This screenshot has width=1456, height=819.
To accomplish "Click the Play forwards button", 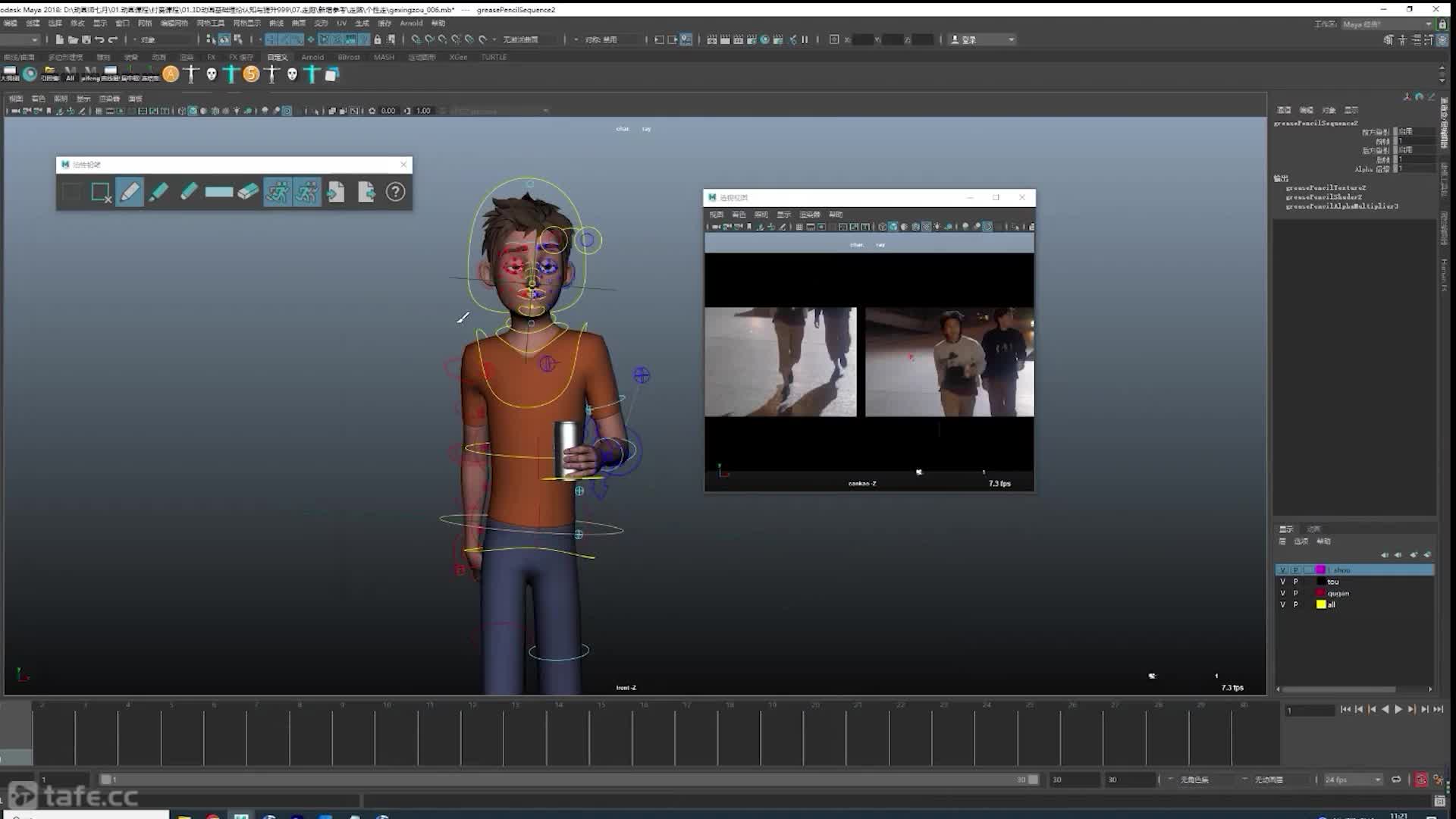I will (x=1398, y=709).
